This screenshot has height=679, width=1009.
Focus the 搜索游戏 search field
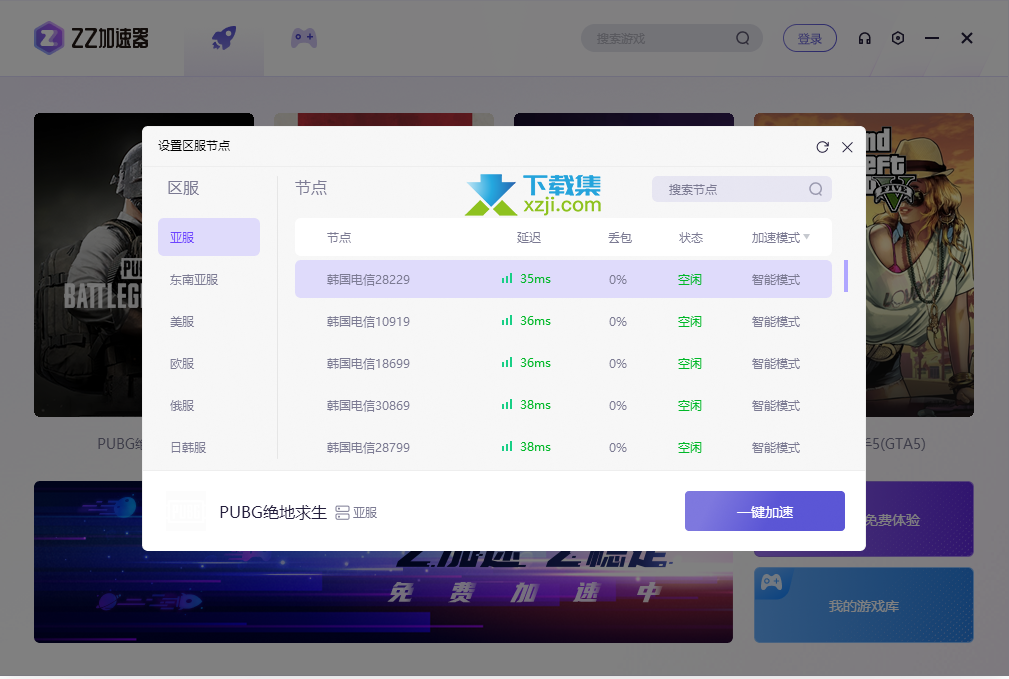pos(672,39)
